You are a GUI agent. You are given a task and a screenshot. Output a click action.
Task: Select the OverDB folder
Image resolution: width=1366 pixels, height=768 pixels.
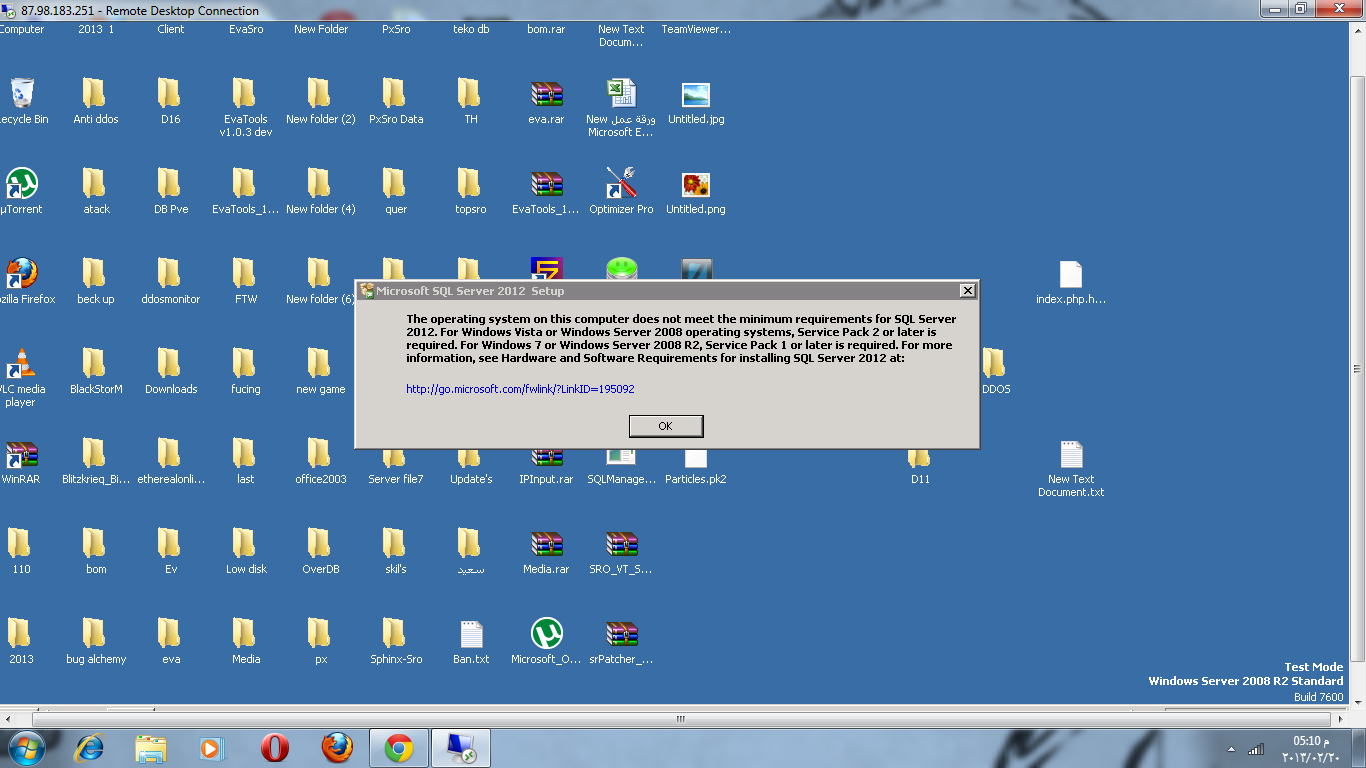321,552
